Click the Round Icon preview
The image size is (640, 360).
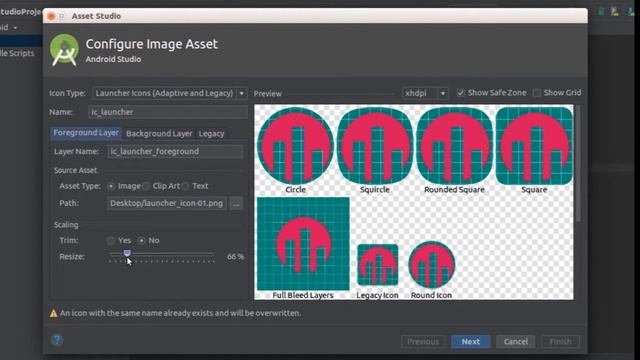point(431,265)
